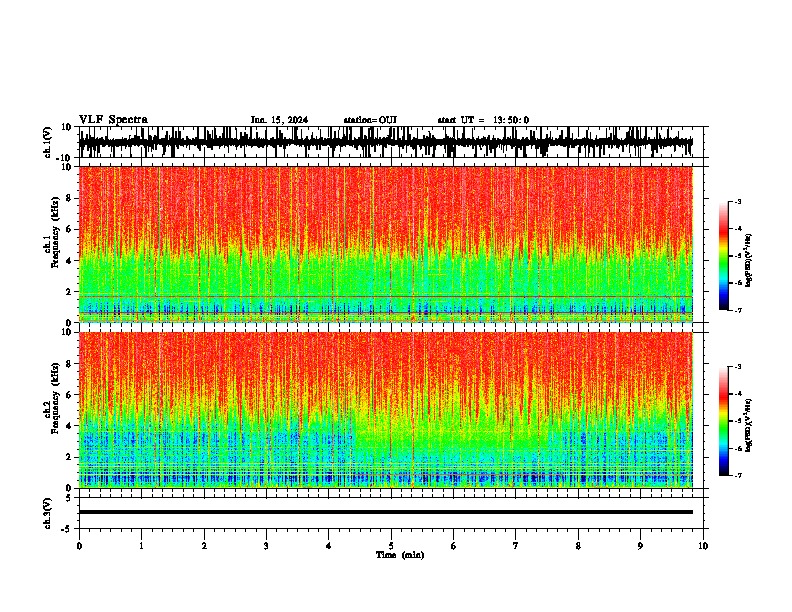Click the ch.1 color bar PSD label

click(749, 260)
